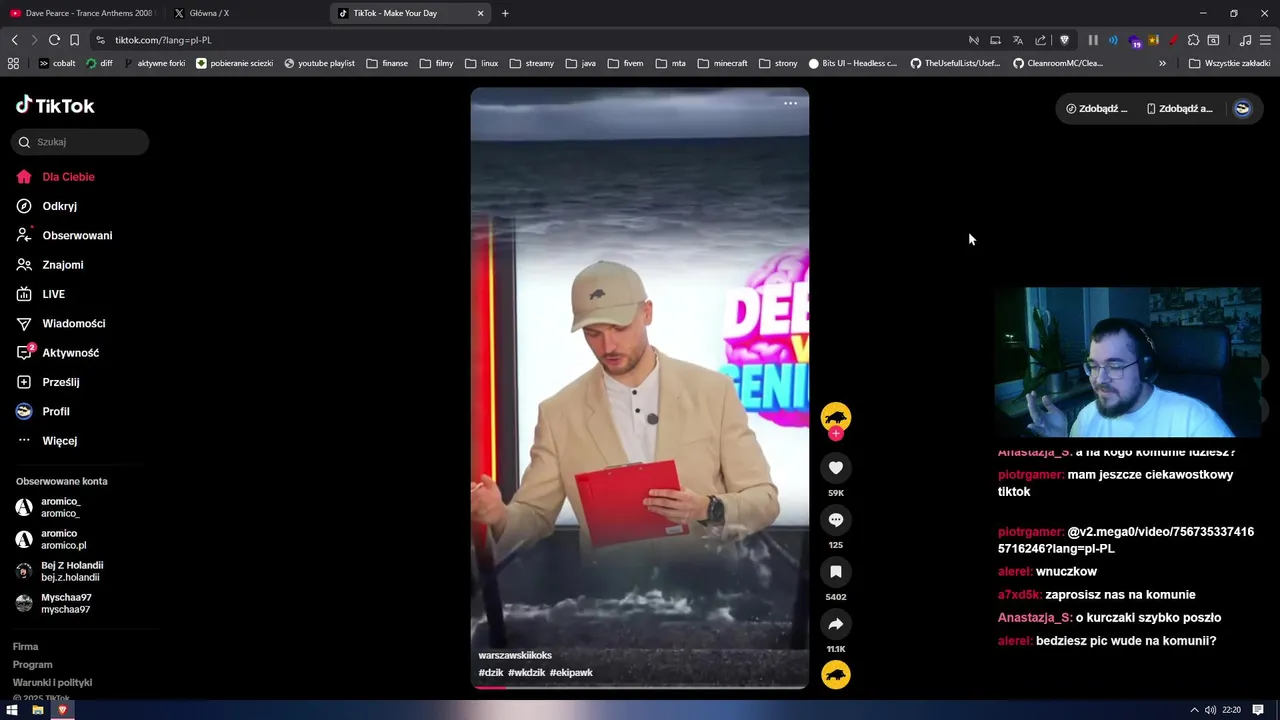Open the translate page icon

1017,40
